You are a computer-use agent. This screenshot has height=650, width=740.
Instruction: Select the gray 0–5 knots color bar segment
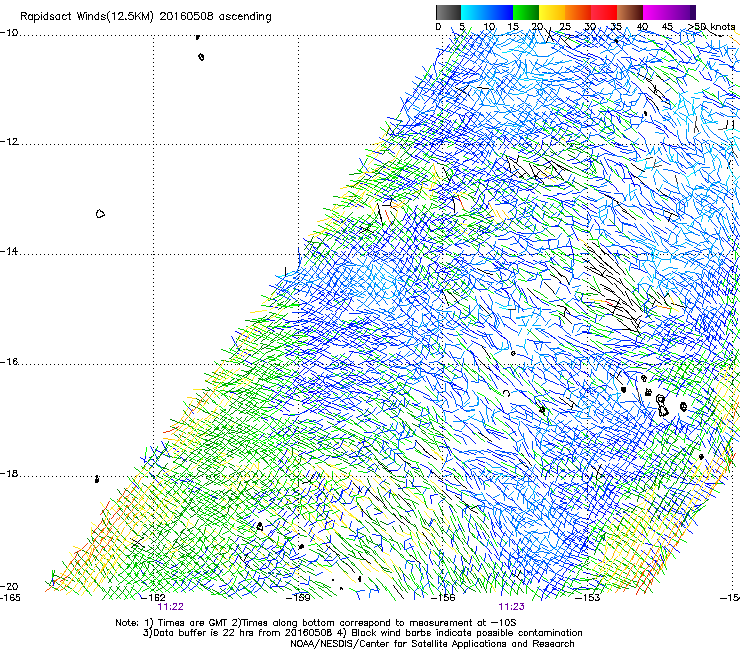448,12
